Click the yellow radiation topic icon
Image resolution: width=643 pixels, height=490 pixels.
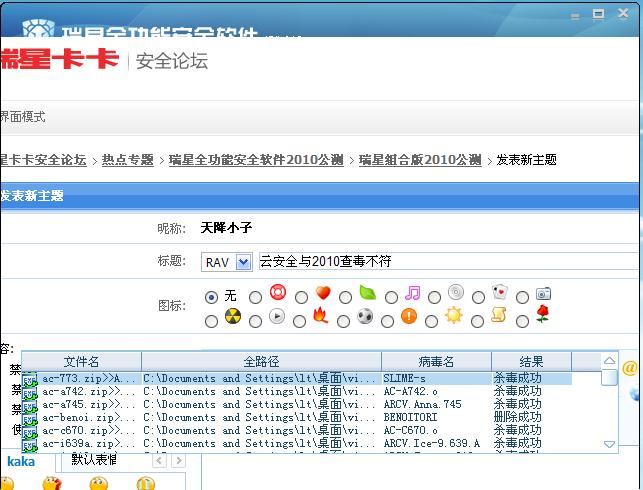(233, 316)
